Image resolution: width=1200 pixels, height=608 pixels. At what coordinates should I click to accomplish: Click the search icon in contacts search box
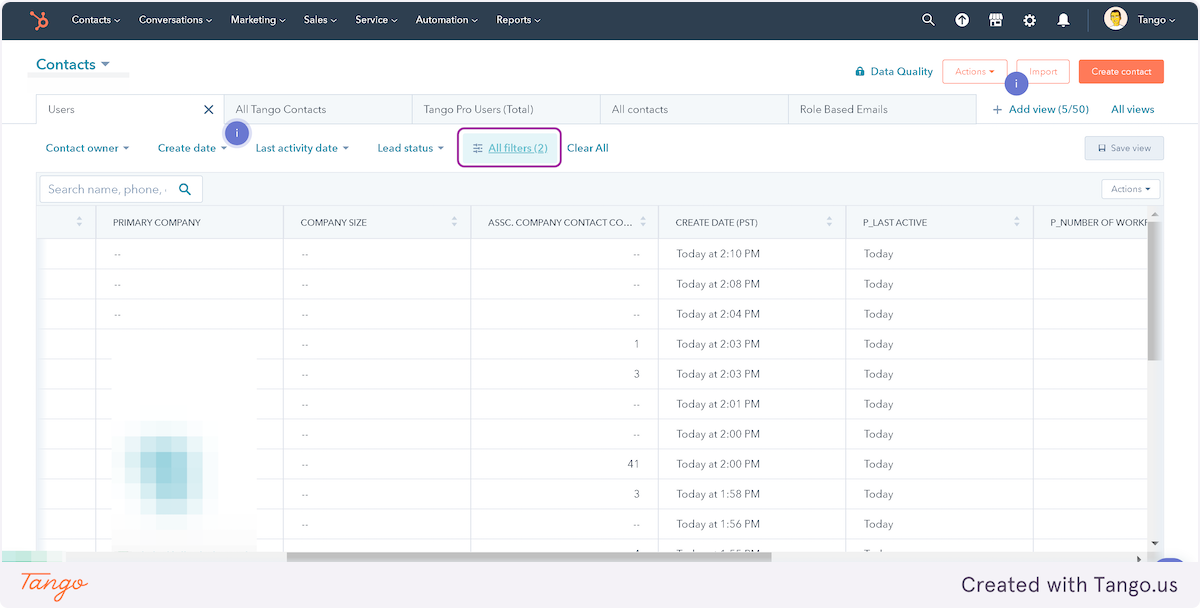tap(185, 189)
